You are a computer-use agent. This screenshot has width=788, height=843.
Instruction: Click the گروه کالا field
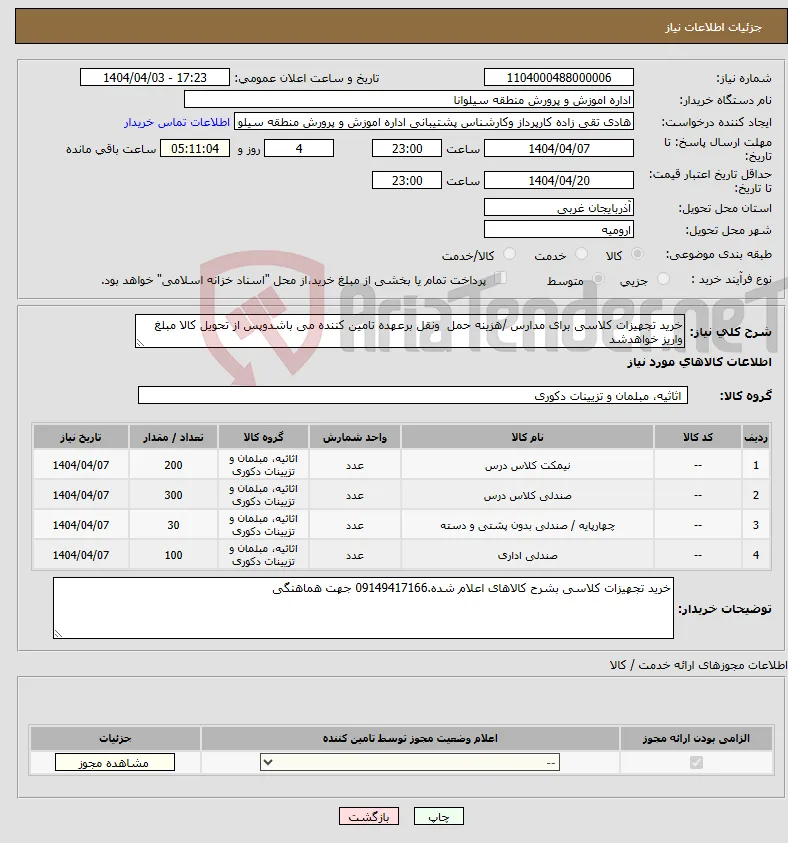point(413,396)
